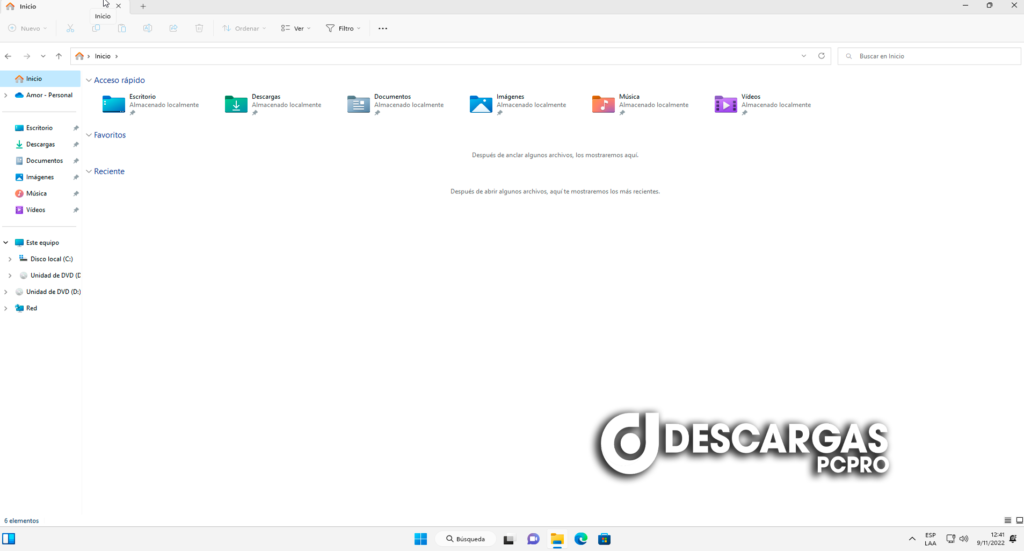Open the Música folder icon

click(x=603, y=104)
